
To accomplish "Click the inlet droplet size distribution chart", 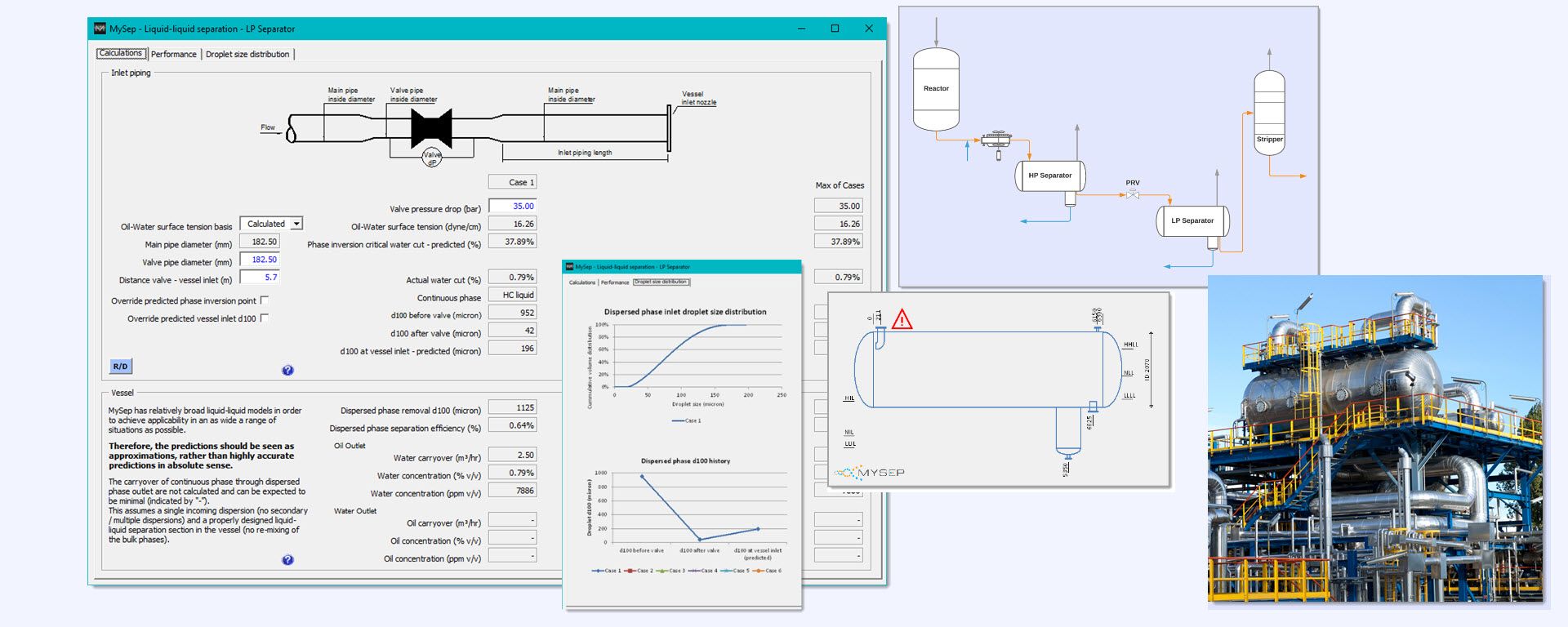I will tap(686, 365).
